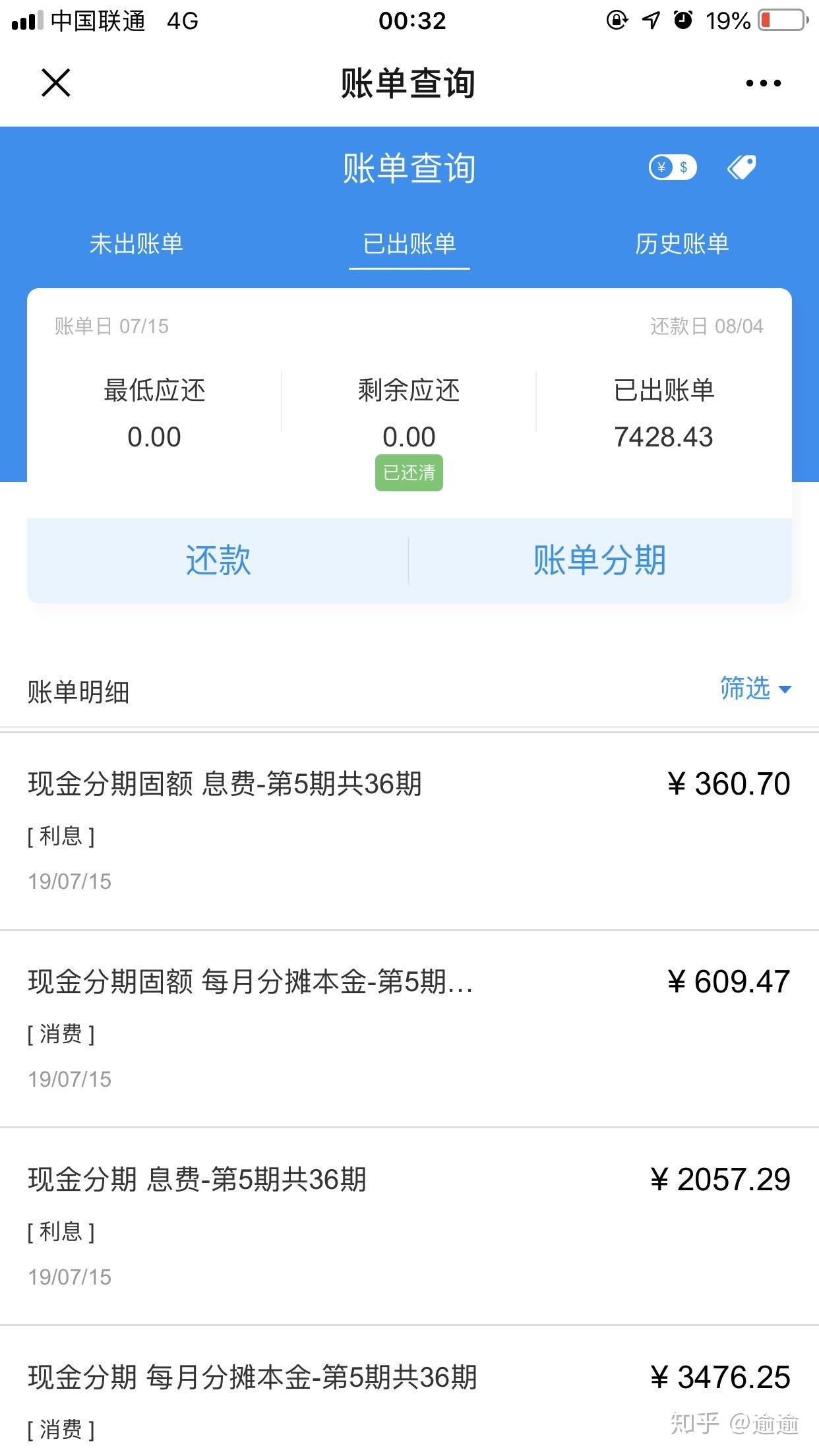This screenshot has width=819, height=1456.
Task: Tap the alarm clock status icon
Action: 683,20
